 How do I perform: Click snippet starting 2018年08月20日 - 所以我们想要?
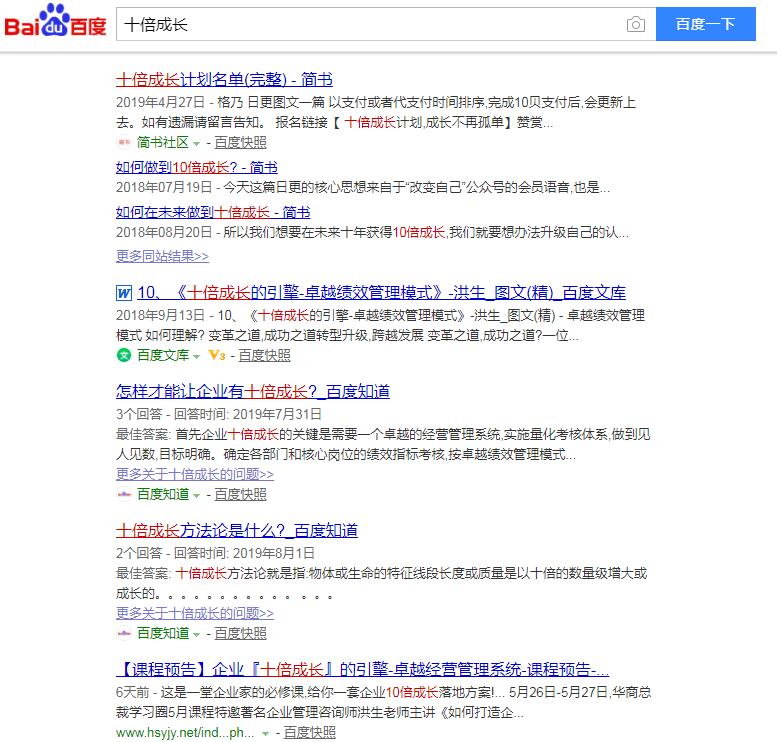(373, 232)
